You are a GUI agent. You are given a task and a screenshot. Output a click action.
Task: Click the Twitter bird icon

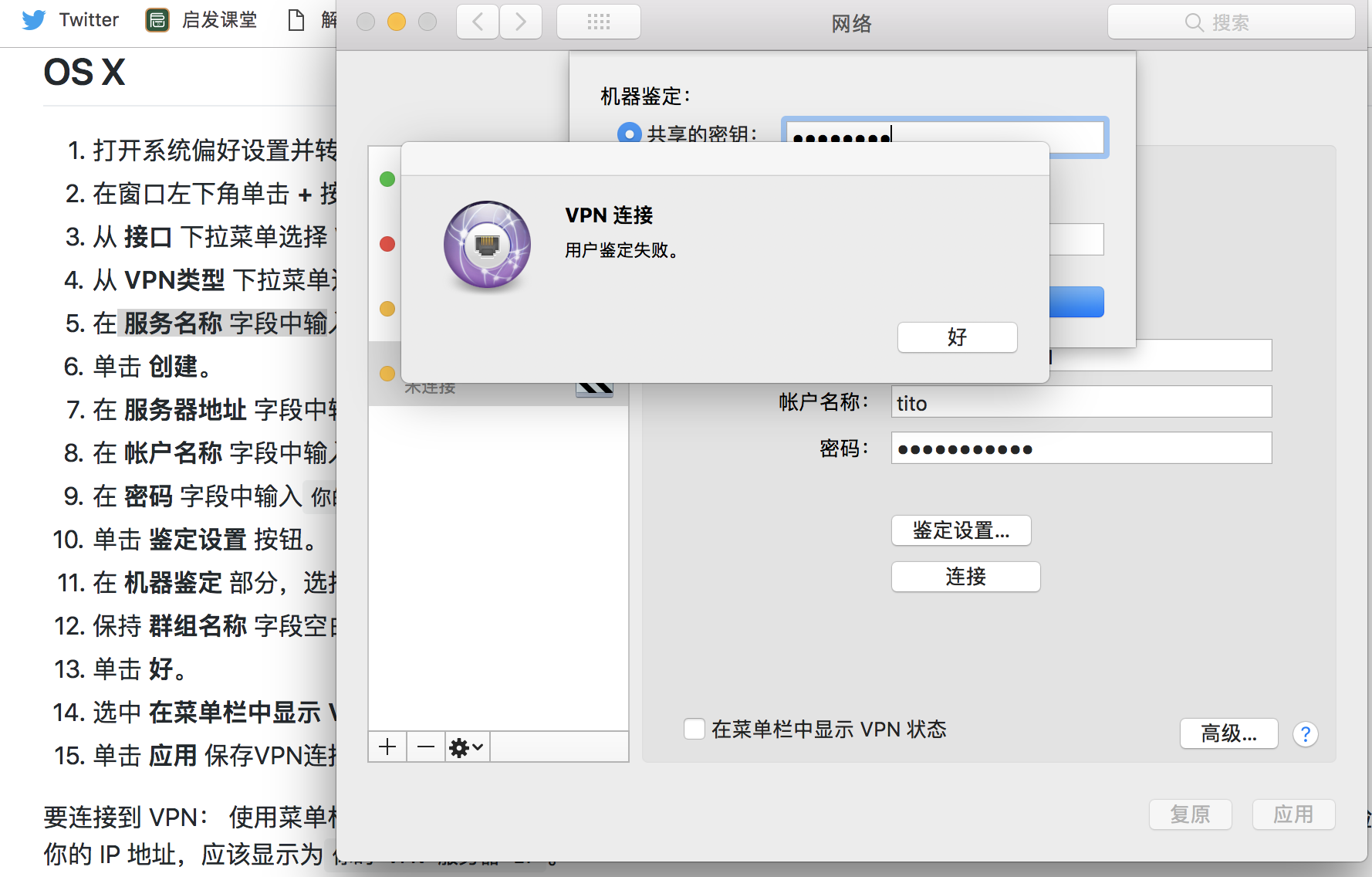[34, 20]
